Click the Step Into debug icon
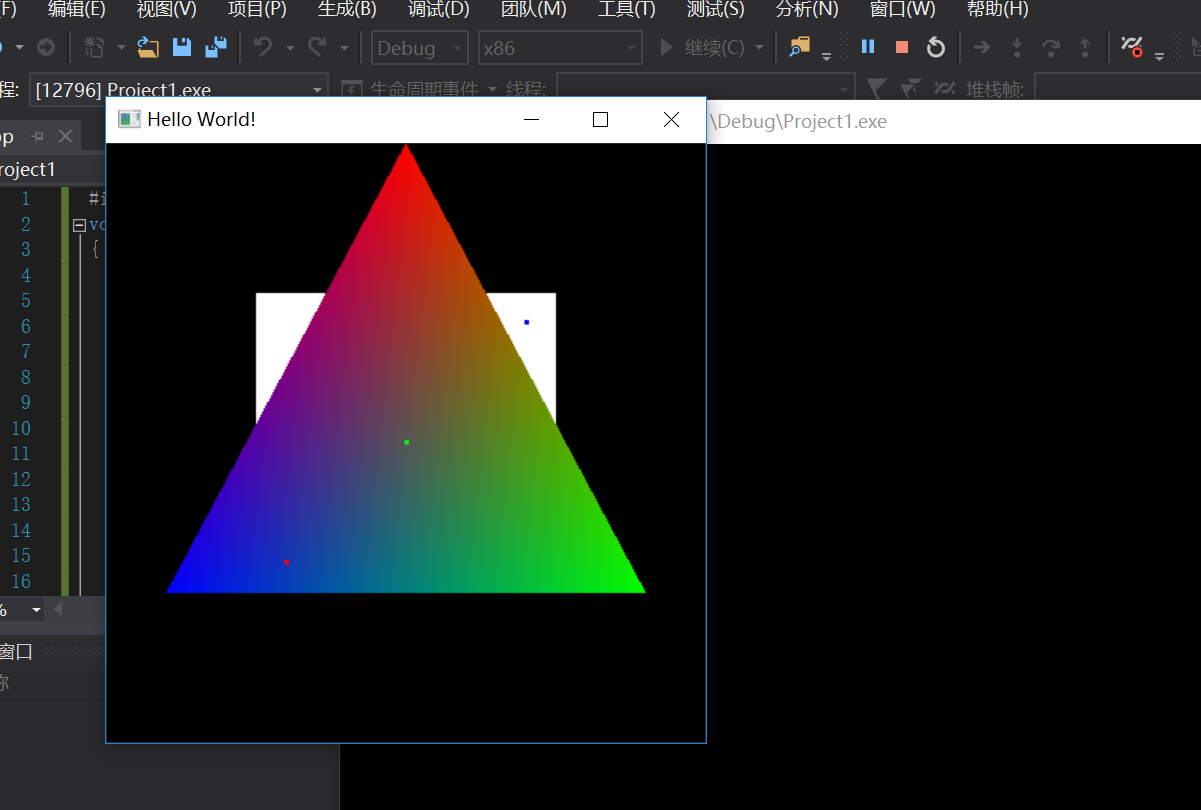Image resolution: width=1201 pixels, height=810 pixels. click(1017, 47)
